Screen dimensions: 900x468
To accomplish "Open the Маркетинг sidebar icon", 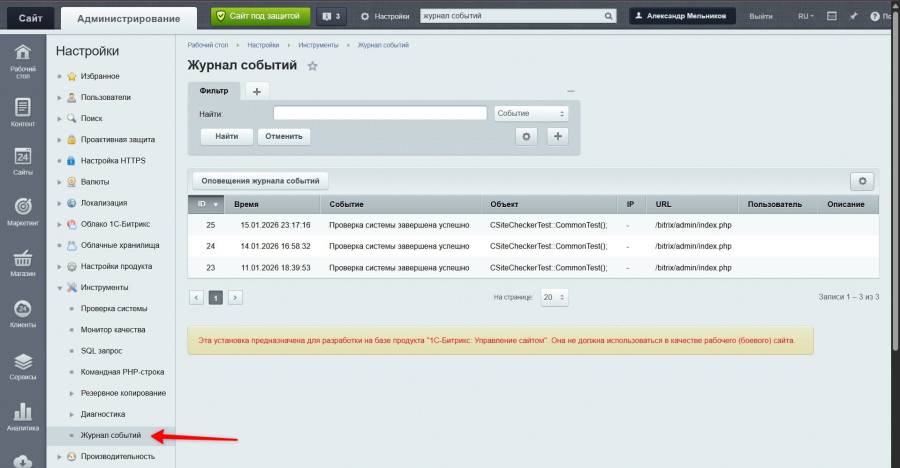I will click(x=22, y=211).
